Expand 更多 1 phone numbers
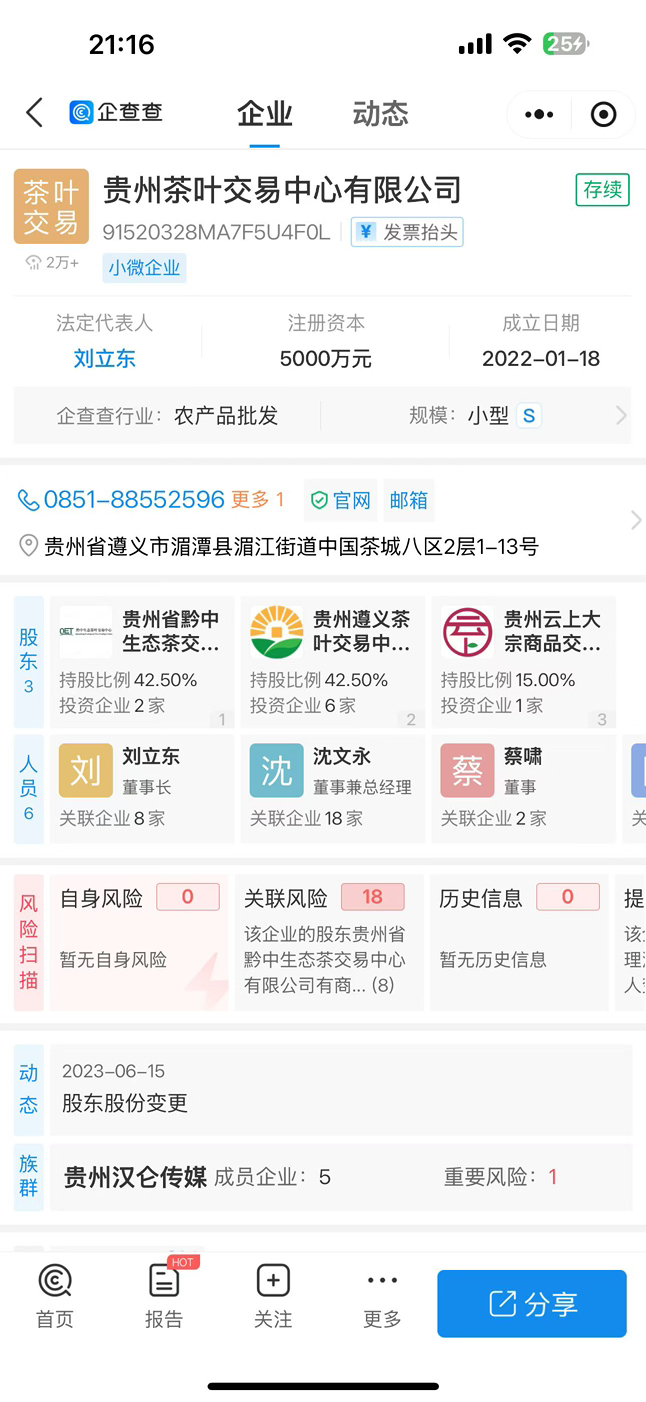Viewport: 646px width, 1402px height. coord(258,500)
